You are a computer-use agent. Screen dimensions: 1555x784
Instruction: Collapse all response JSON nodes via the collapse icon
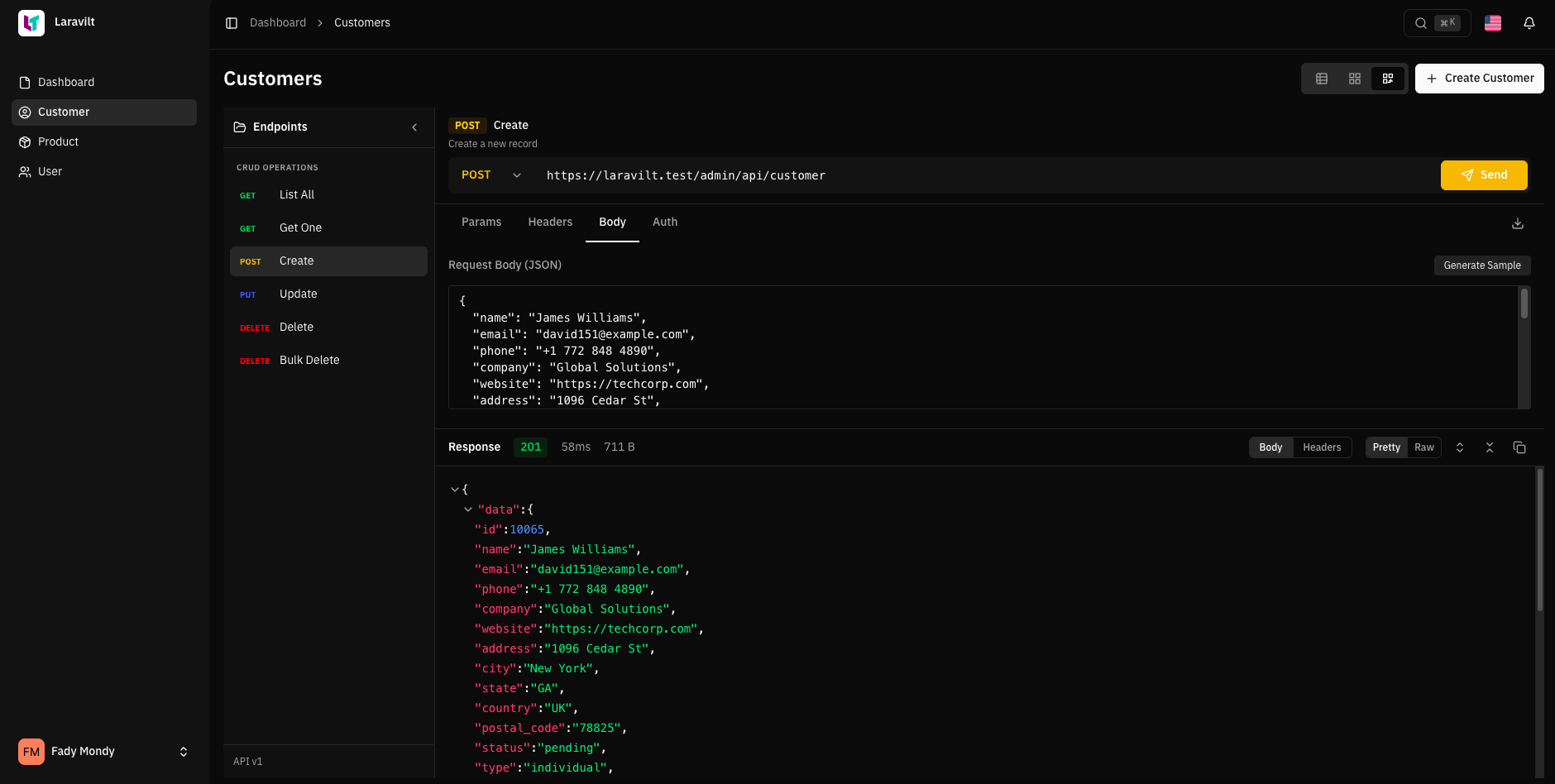(x=1490, y=447)
